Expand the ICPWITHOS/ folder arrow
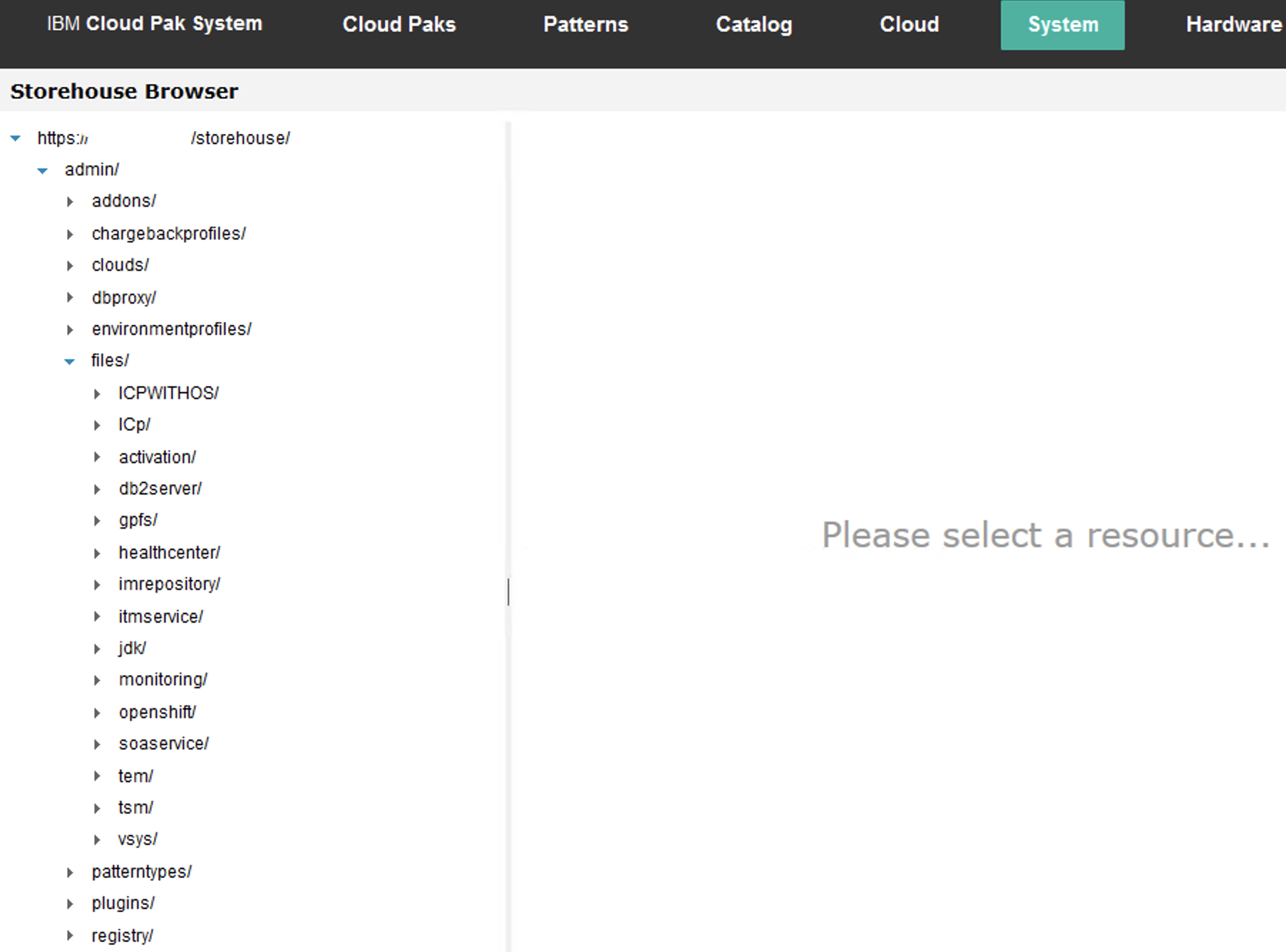Screen dimensions: 1286x952 coord(97,393)
